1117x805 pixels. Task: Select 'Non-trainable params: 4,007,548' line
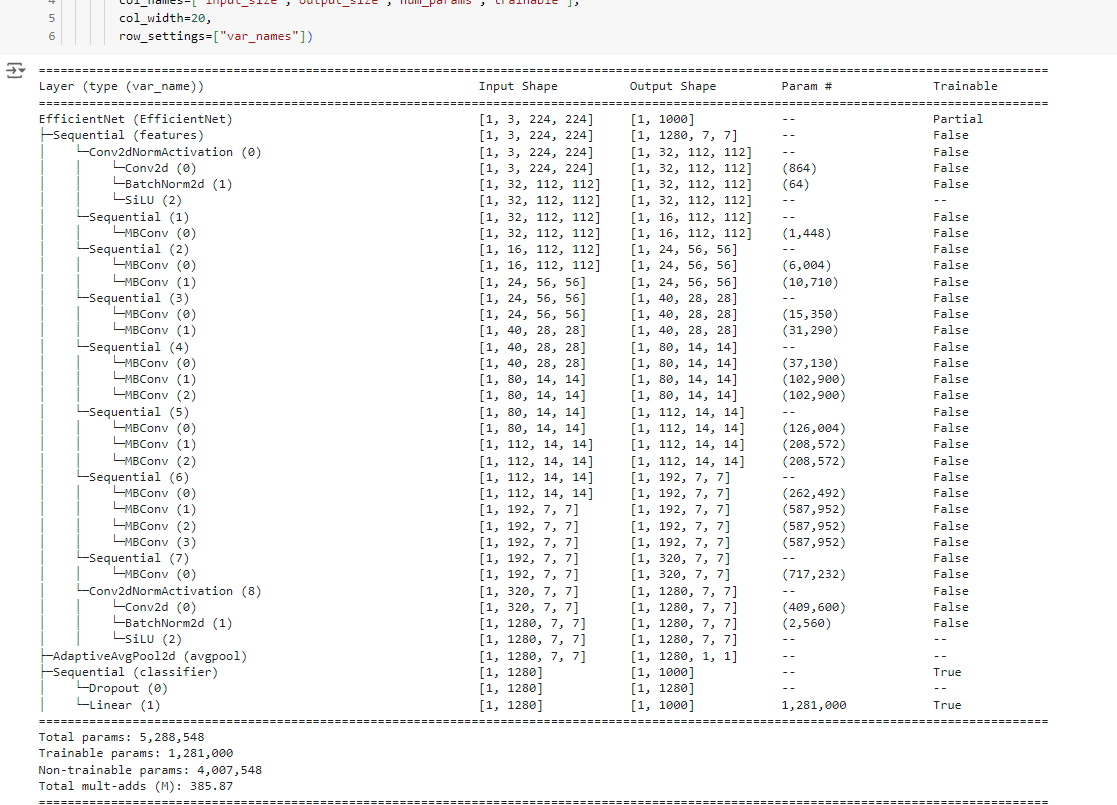(150, 770)
